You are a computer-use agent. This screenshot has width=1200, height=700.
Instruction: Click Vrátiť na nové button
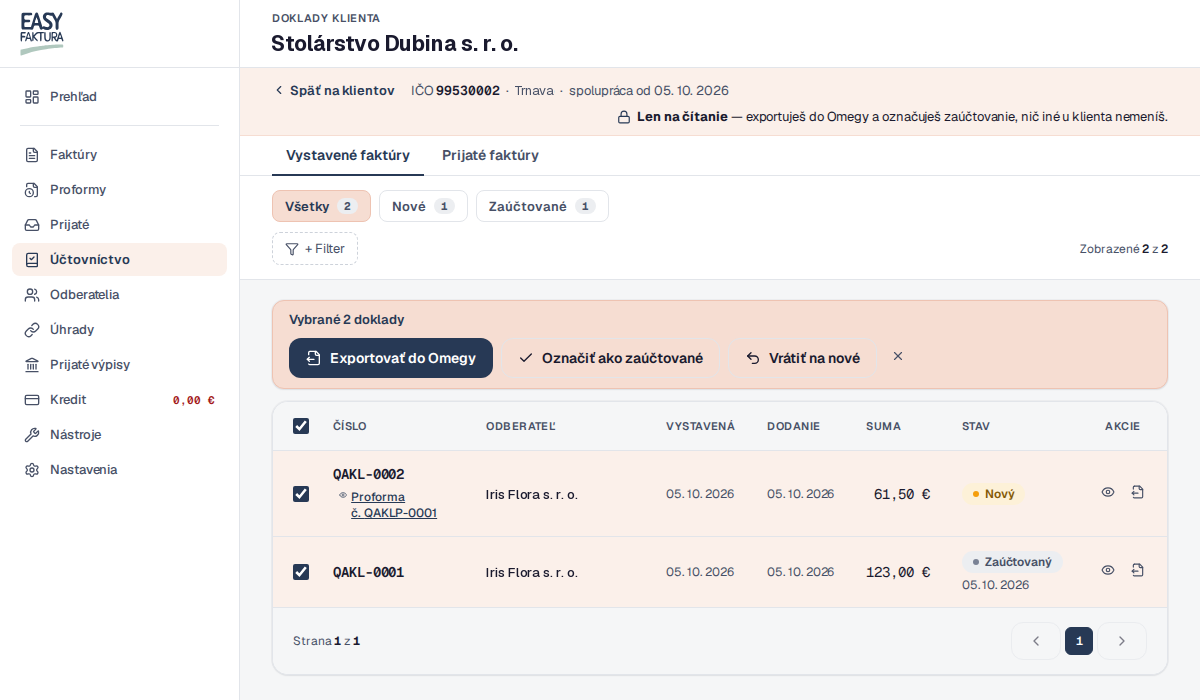803,358
